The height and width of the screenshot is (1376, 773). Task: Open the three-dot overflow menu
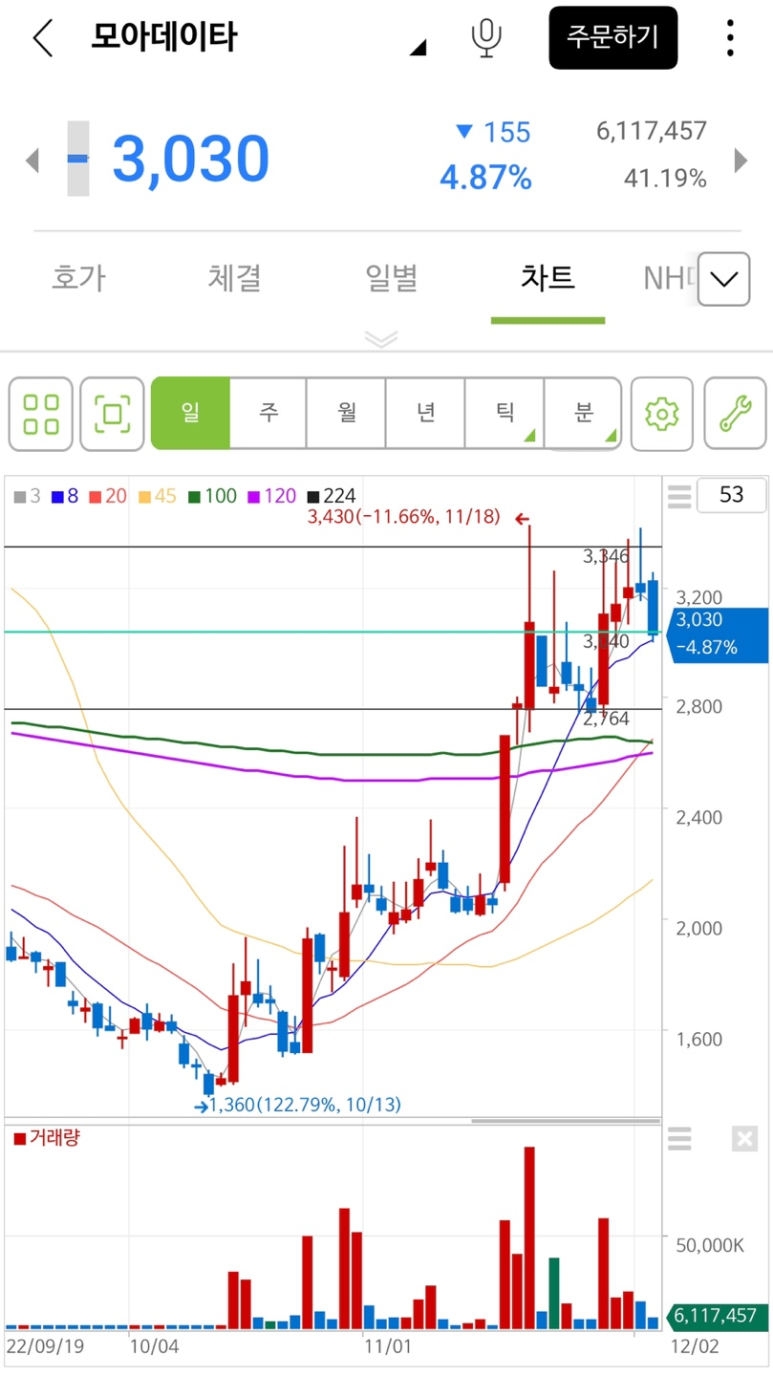tap(731, 38)
